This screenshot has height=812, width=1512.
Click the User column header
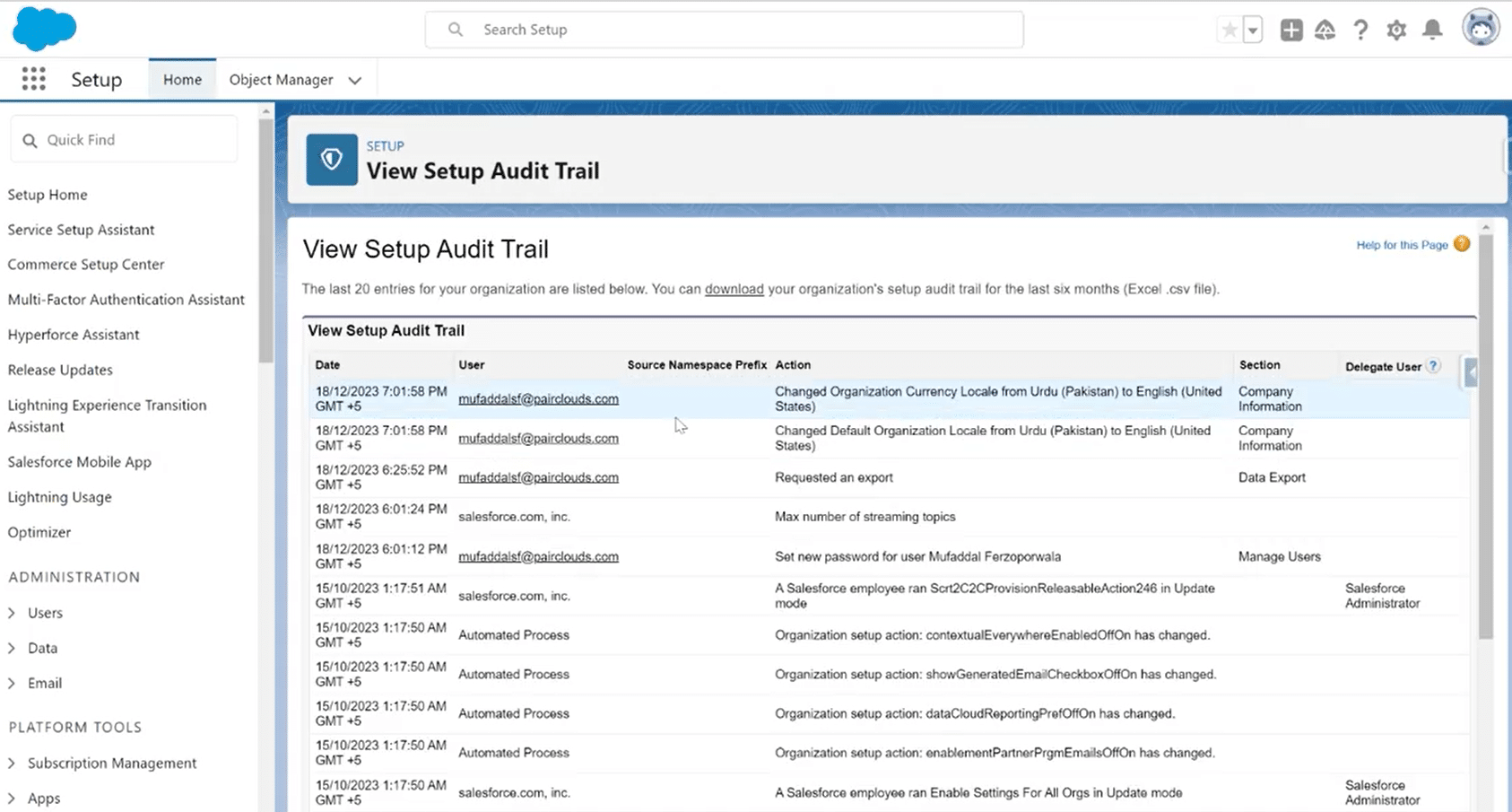pyautogui.click(x=471, y=365)
